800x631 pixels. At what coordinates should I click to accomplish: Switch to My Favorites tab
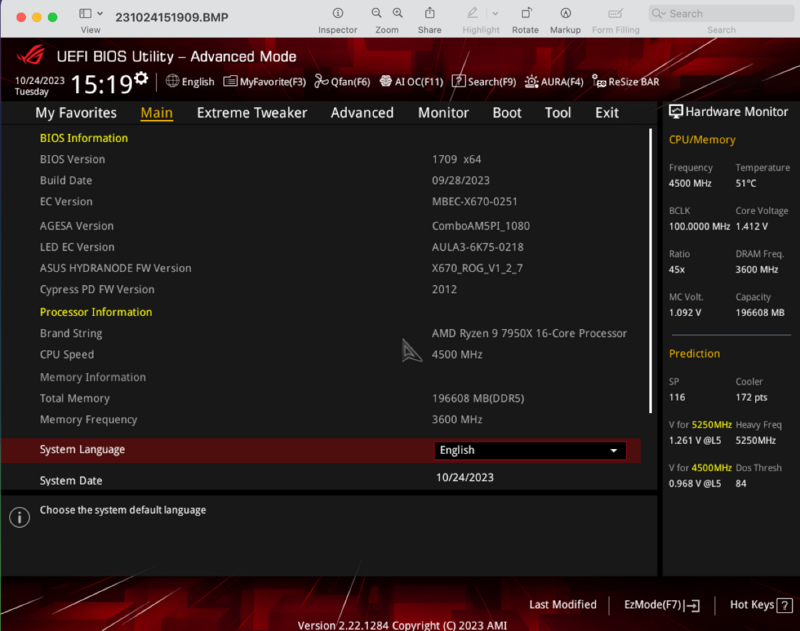click(76, 113)
